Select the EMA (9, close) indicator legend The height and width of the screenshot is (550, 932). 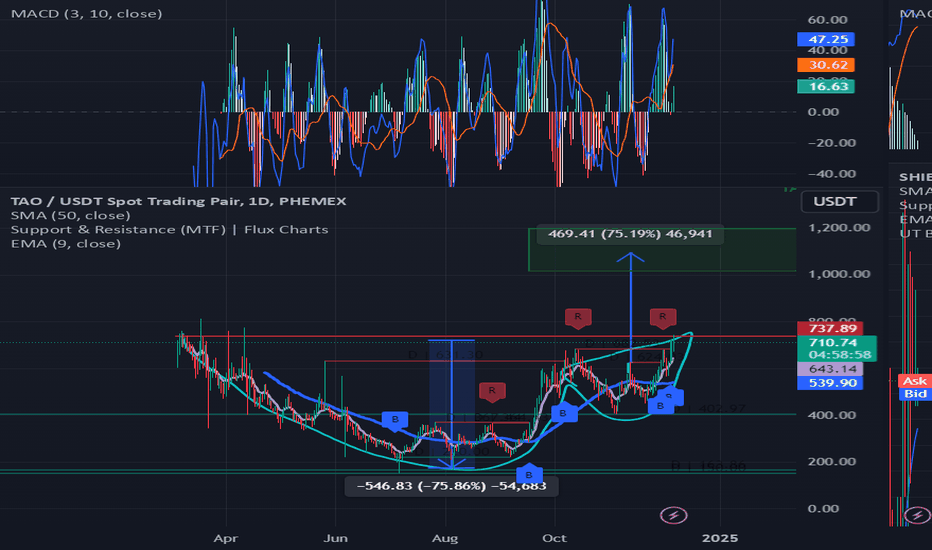[66, 244]
